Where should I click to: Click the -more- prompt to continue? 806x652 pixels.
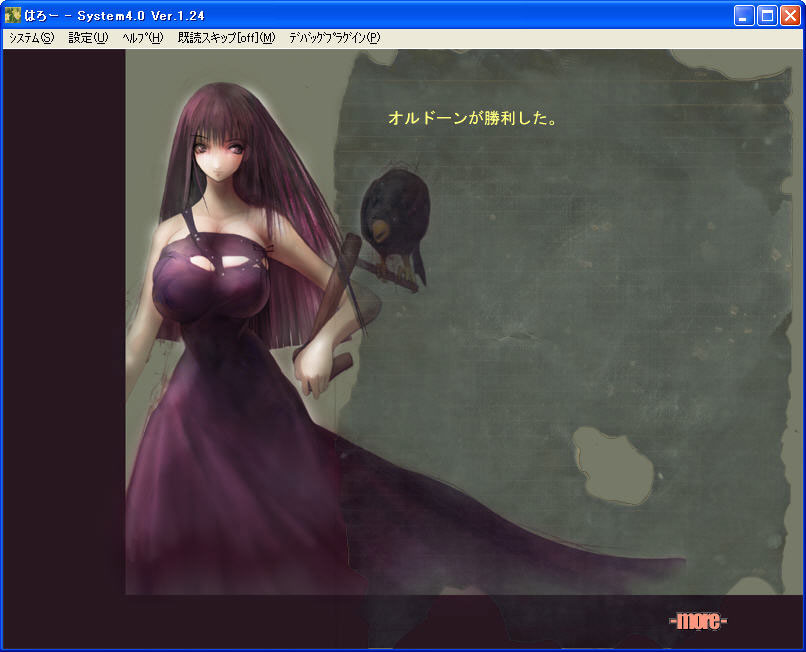pyautogui.click(x=698, y=621)
